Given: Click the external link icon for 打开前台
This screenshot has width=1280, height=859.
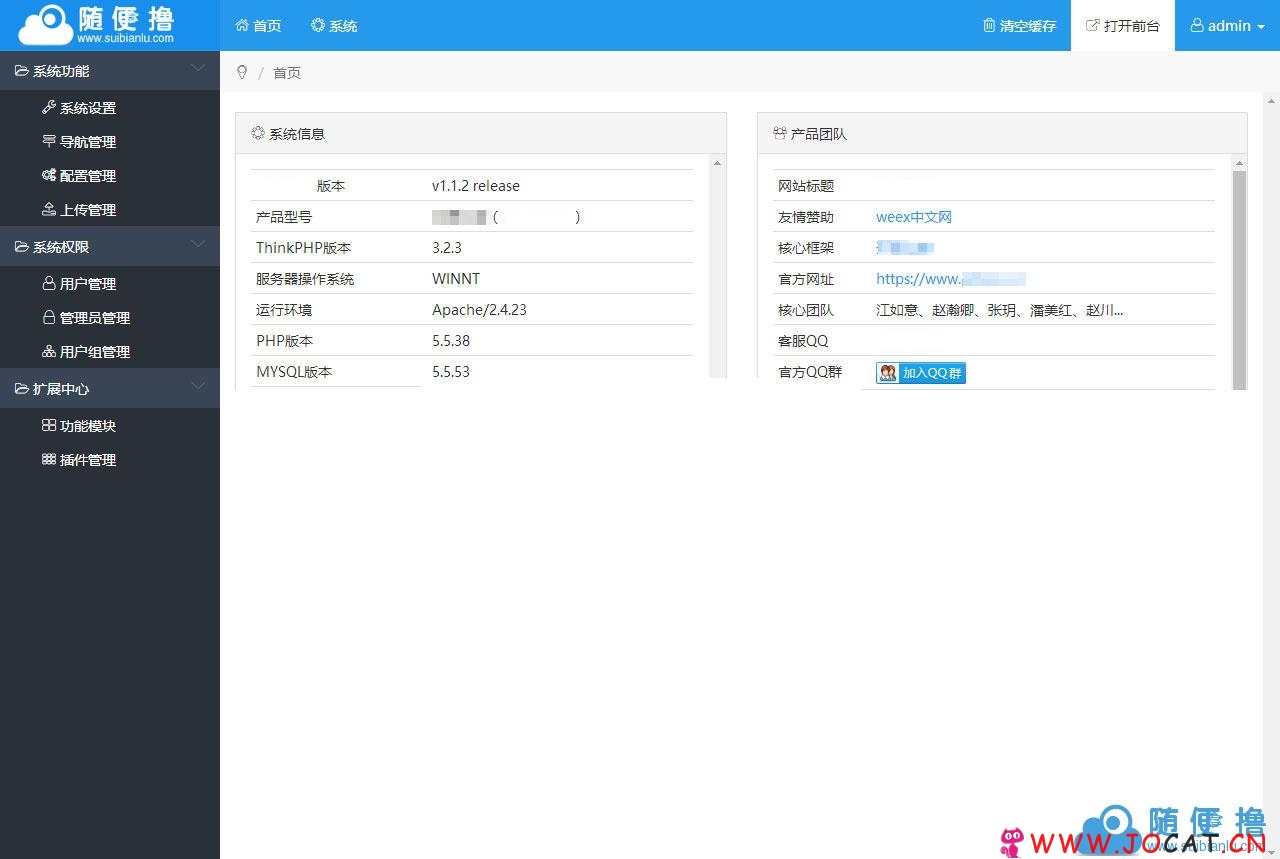Looking at the screenshot, I should [1093, 25].
